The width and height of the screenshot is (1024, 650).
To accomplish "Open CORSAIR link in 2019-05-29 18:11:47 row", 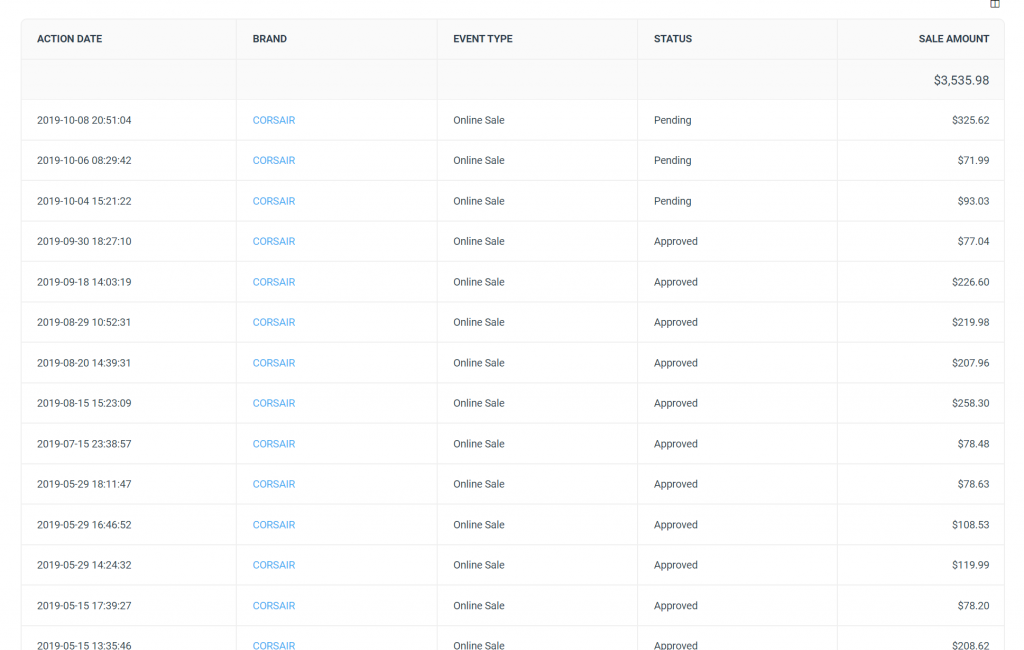I will pyautogui.click(x=274, y=485).
